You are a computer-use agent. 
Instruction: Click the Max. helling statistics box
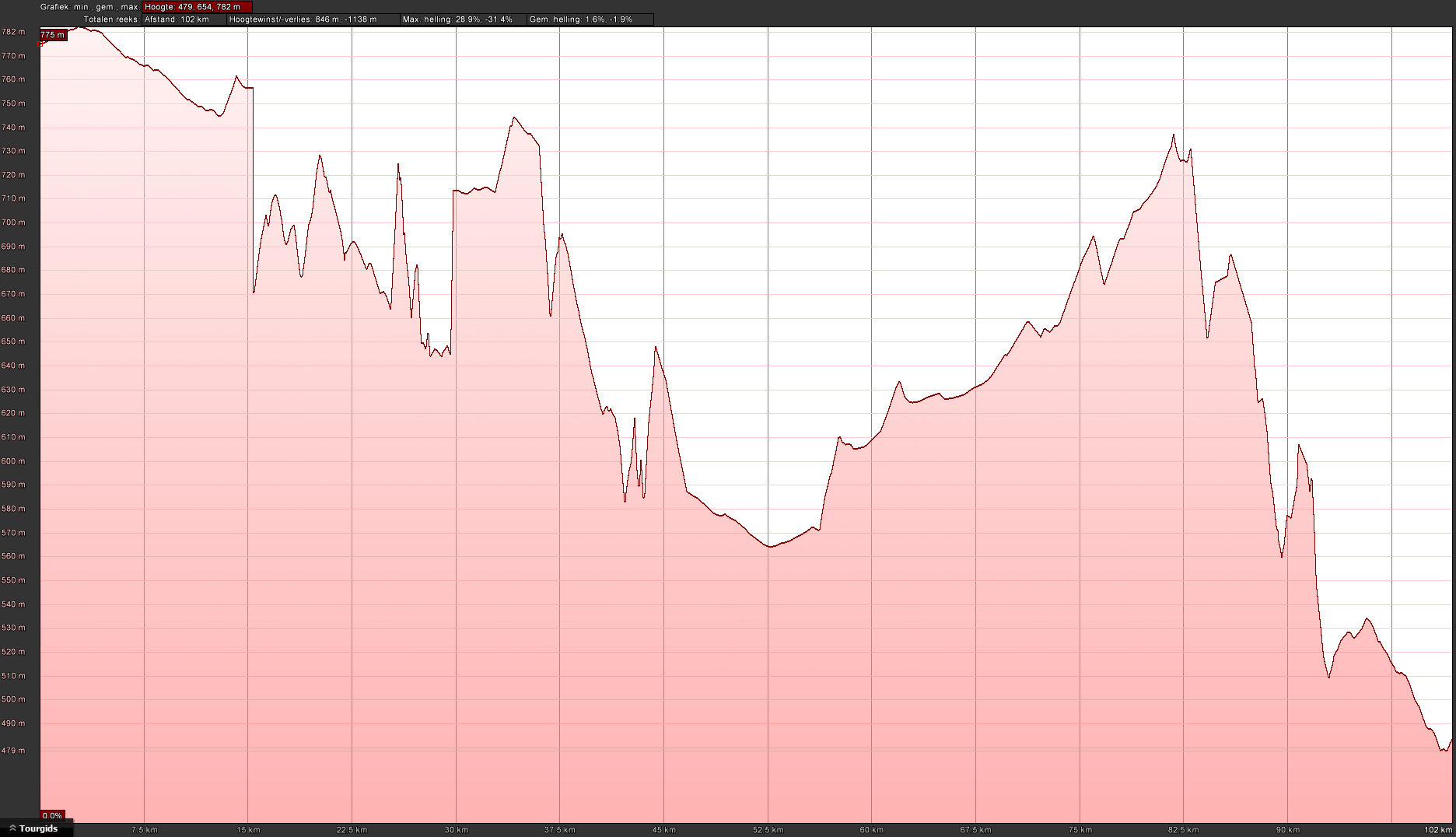pos(463,19)
